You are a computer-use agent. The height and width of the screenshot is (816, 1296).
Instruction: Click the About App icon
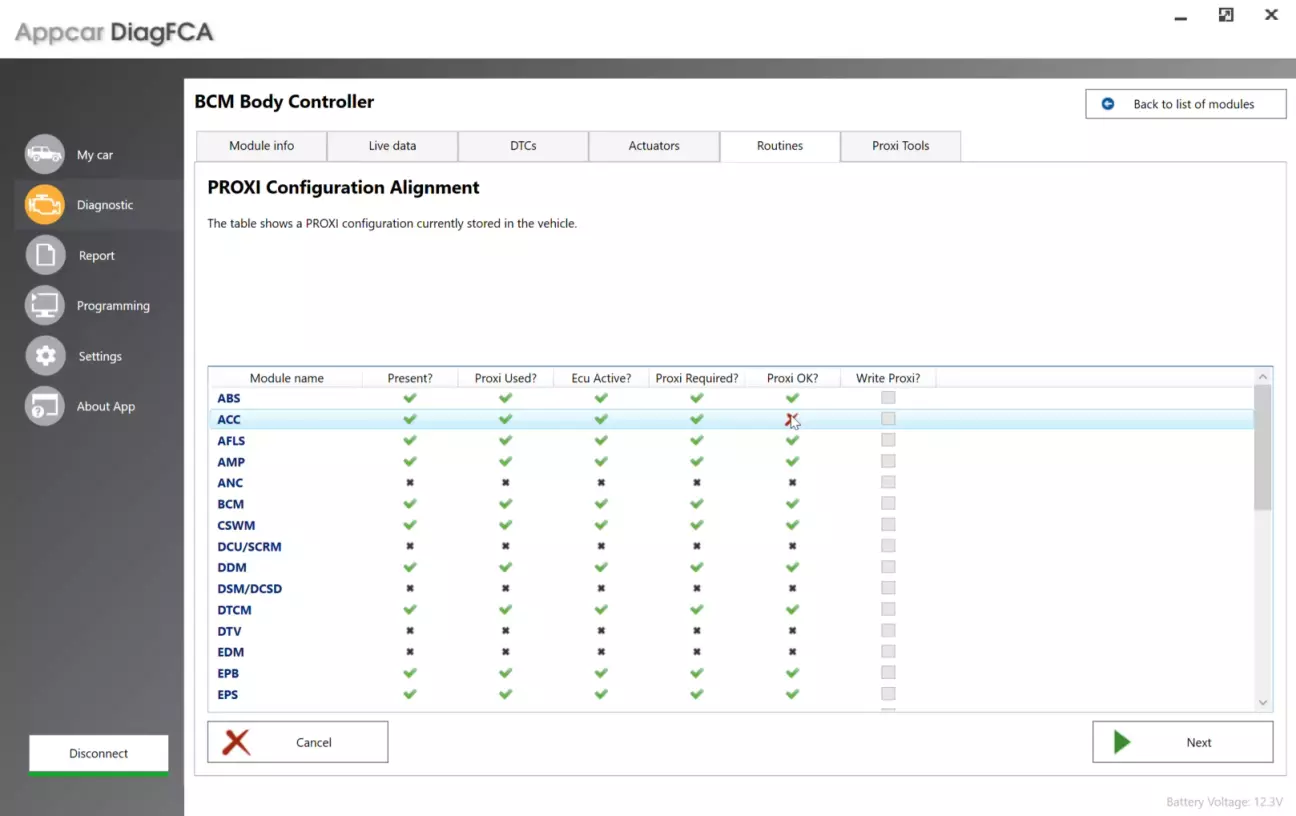44,406
